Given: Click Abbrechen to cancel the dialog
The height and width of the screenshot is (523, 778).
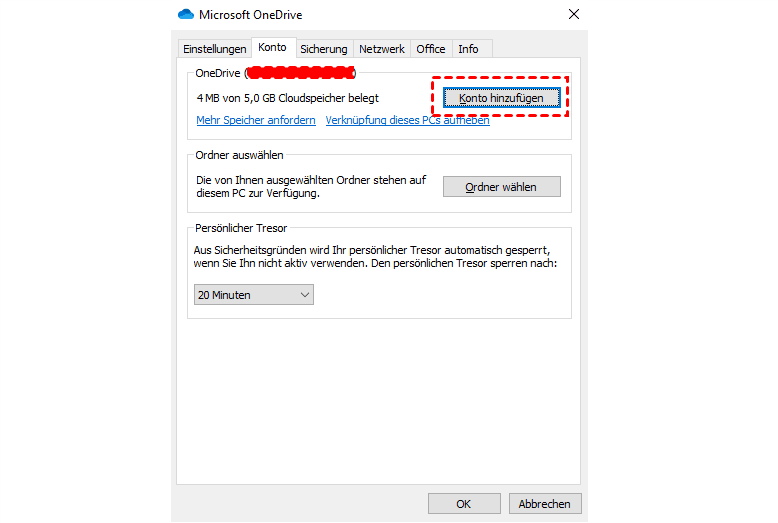Looking at the screenshot, I should (x=545, y=504).
